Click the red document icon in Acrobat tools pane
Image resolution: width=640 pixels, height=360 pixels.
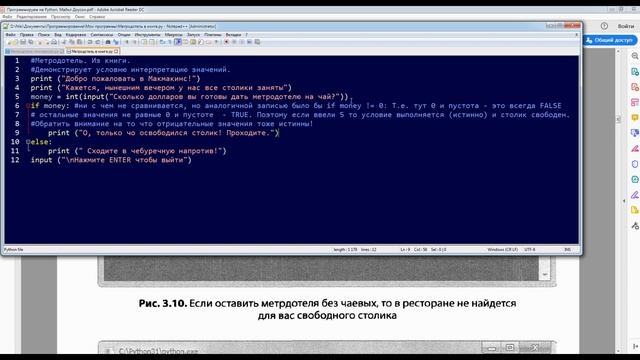(x=635, y=87)
